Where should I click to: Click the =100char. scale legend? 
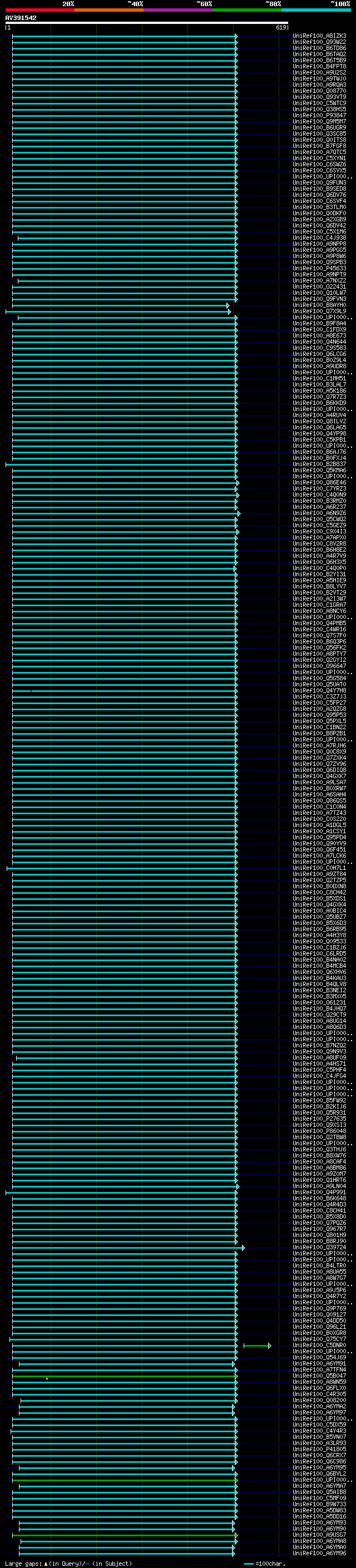pyautogui.click(x=264, y=1564)
